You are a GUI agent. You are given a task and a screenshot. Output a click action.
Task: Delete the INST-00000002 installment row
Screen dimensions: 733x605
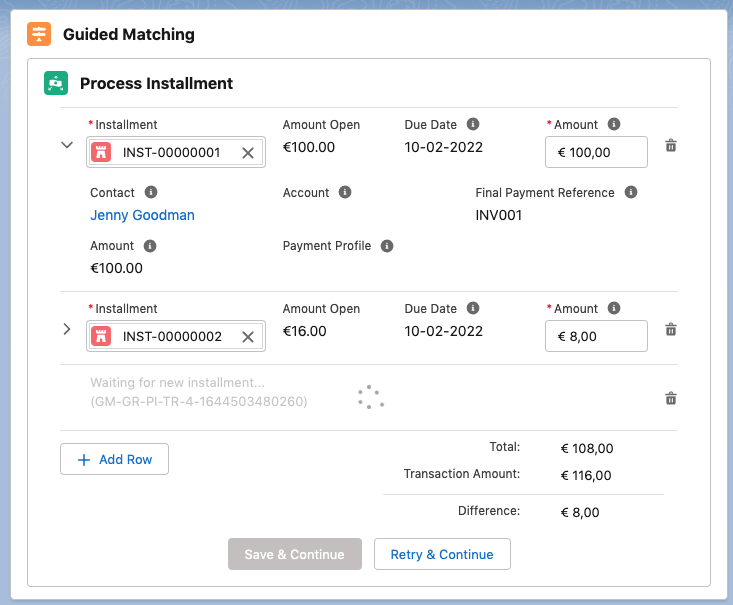[671, 330]
